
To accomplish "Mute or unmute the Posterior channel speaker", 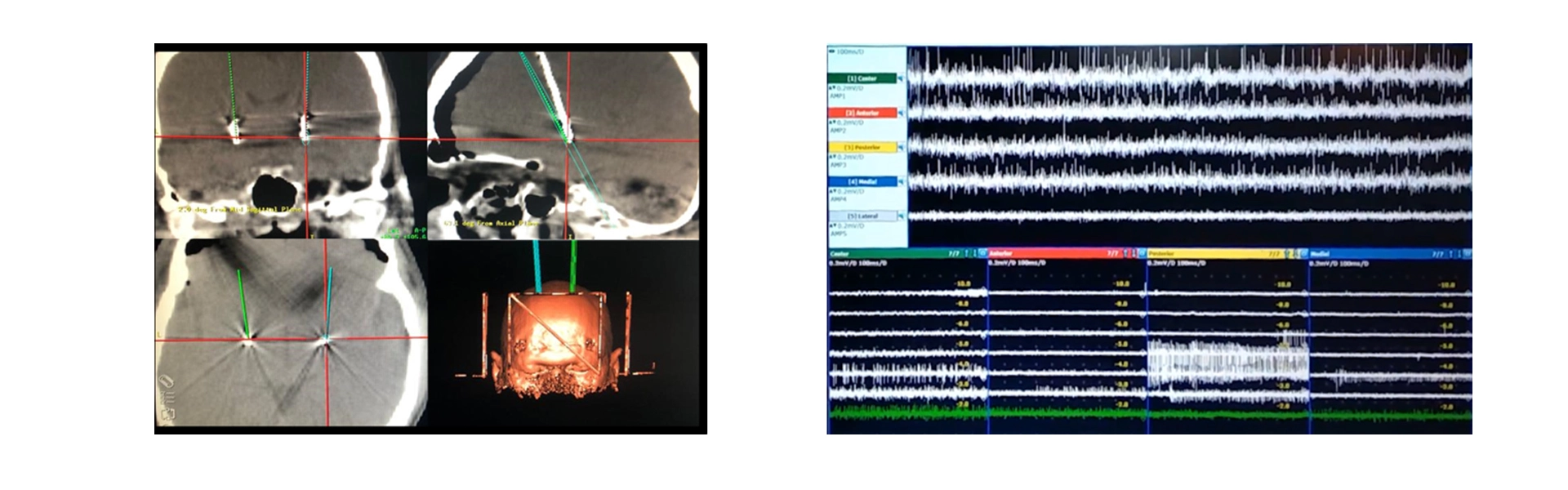I will [901, 147].
